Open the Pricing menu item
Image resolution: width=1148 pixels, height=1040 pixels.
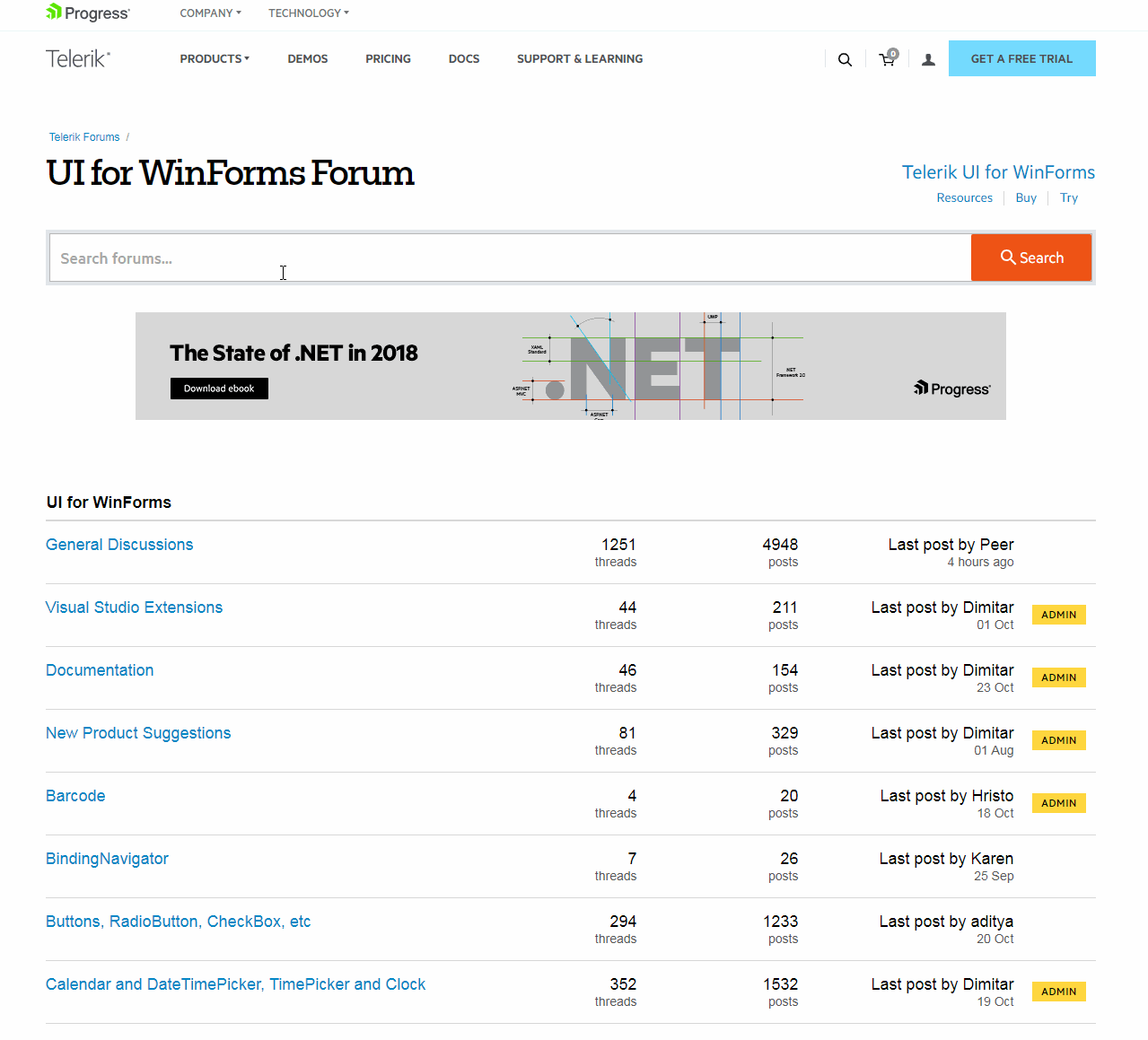pyautogui.click(x=388, y=59)
